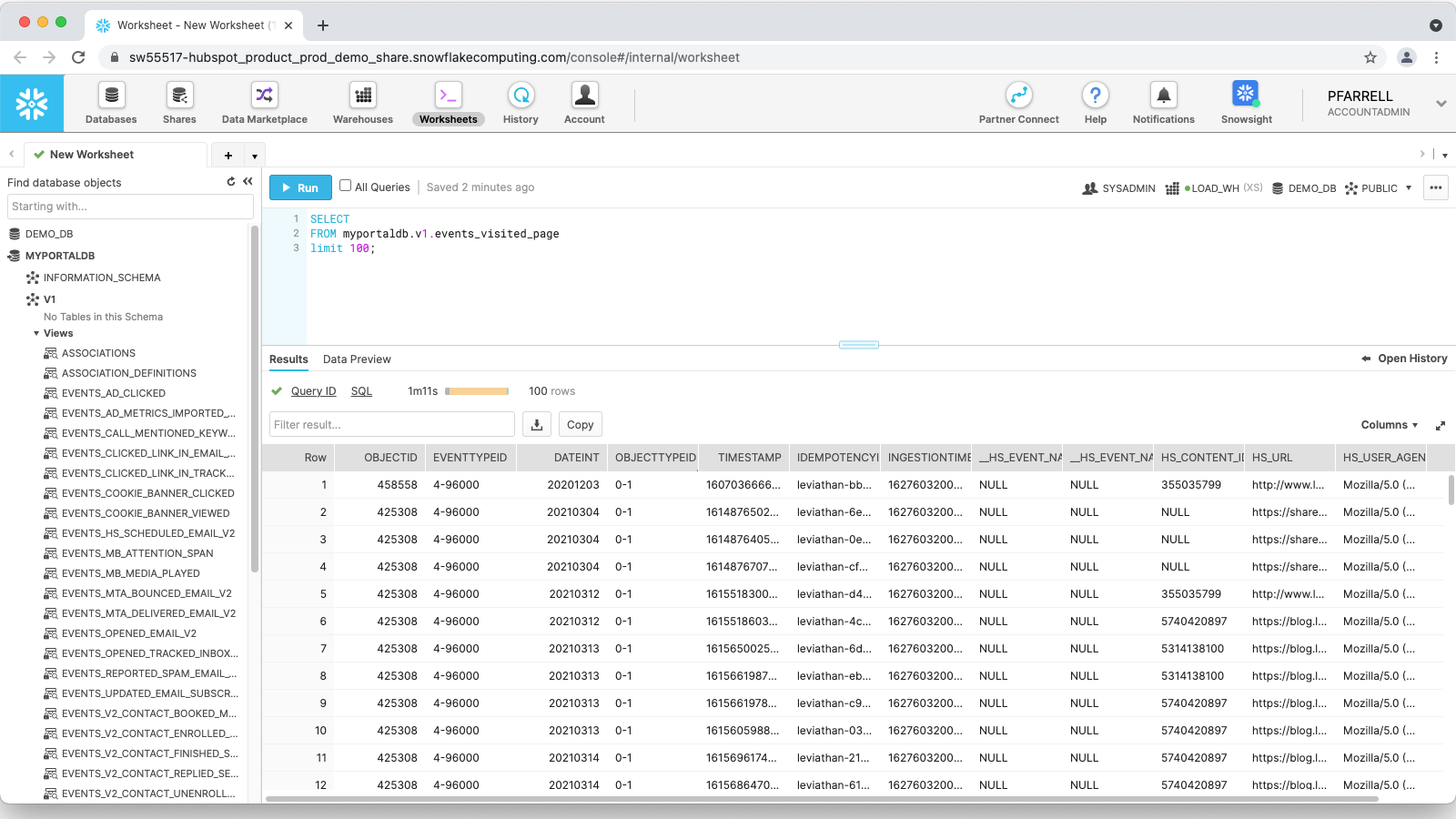Open the Databases page icon

click(111, 96)
